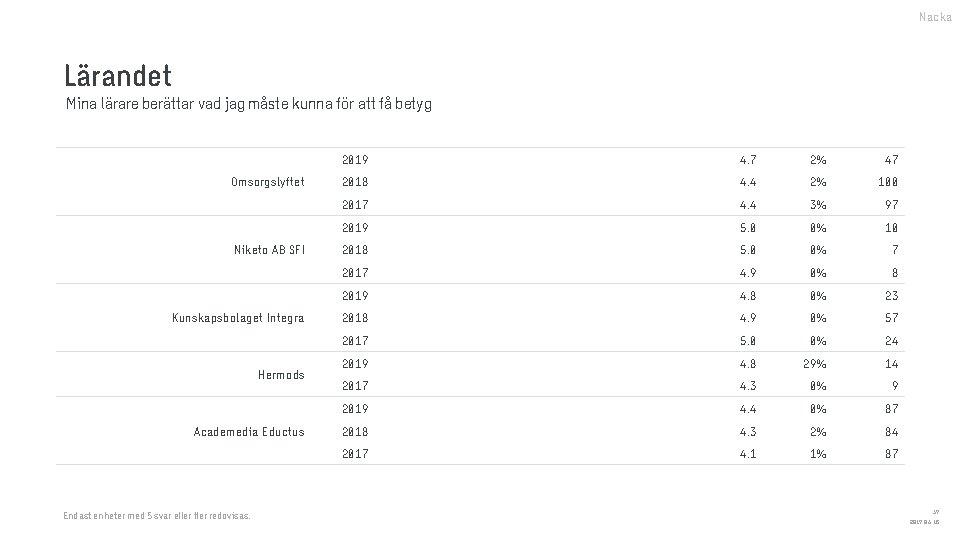Click the 4.7 score for Omsorgslyftet 2019
The width and height of the screenshot is (960, 540).
748,160
